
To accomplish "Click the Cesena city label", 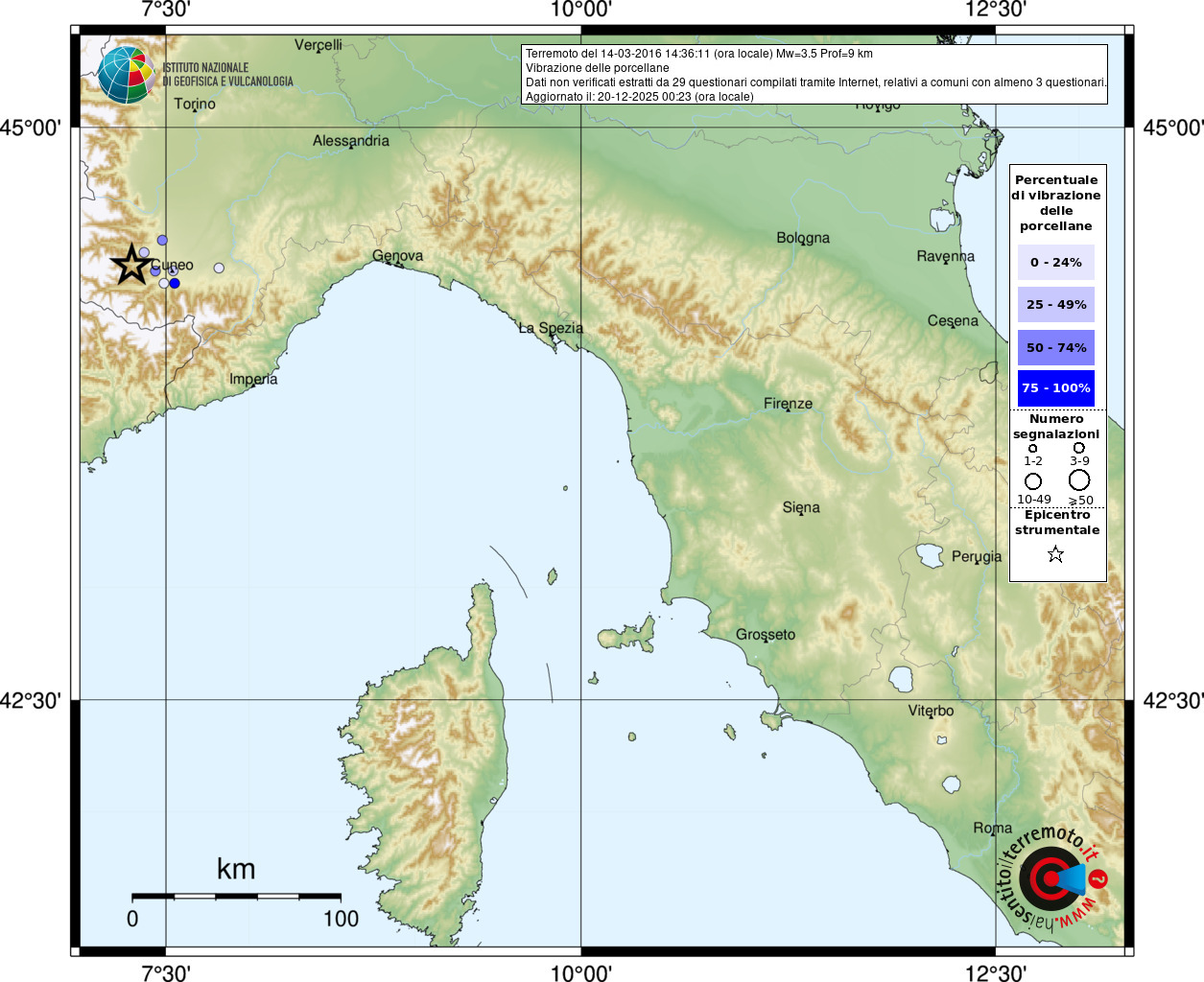I will pos(953,321).
